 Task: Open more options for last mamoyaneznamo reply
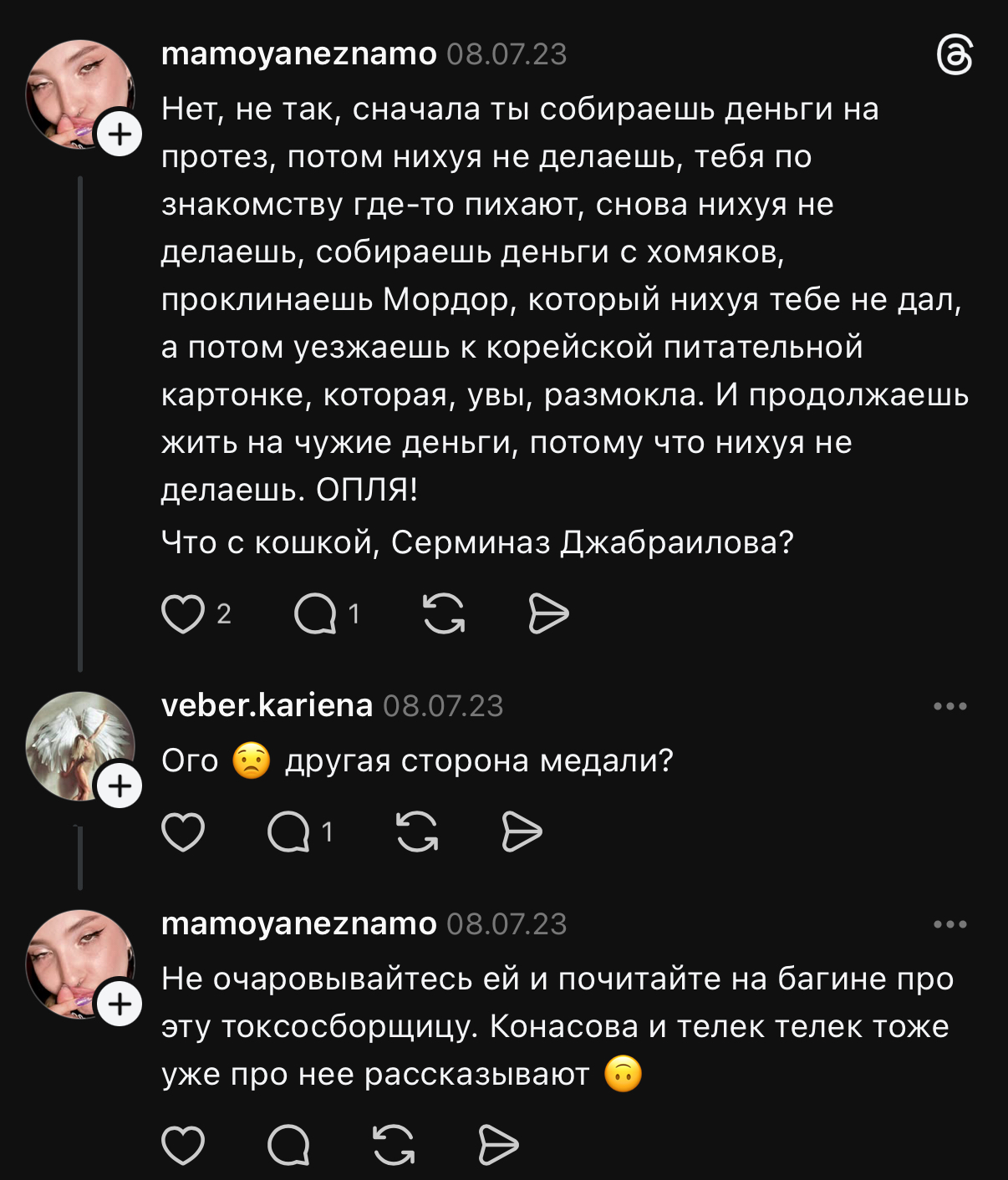(950, 924)
